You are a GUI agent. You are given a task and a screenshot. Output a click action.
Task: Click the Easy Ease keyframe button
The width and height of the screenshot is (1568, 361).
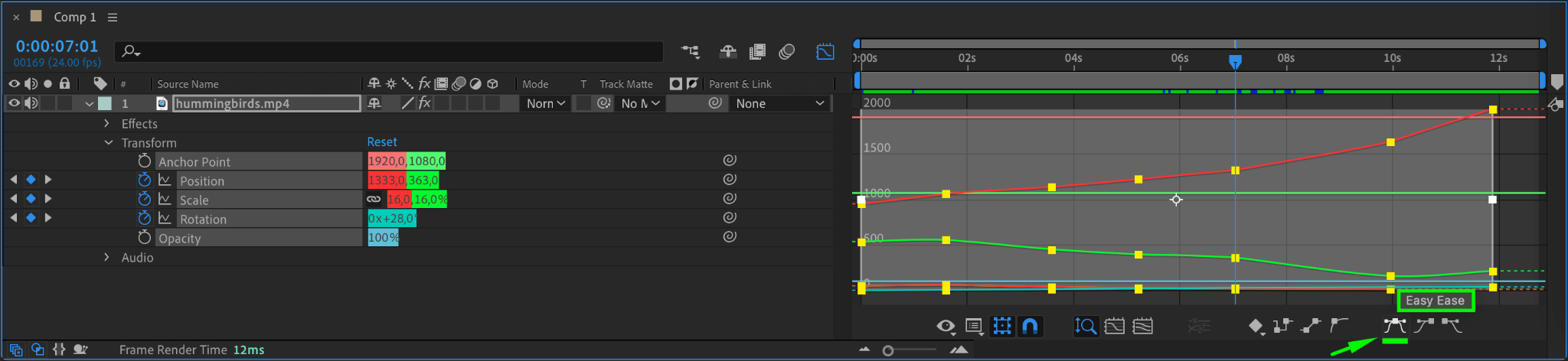coord(1394,326)
